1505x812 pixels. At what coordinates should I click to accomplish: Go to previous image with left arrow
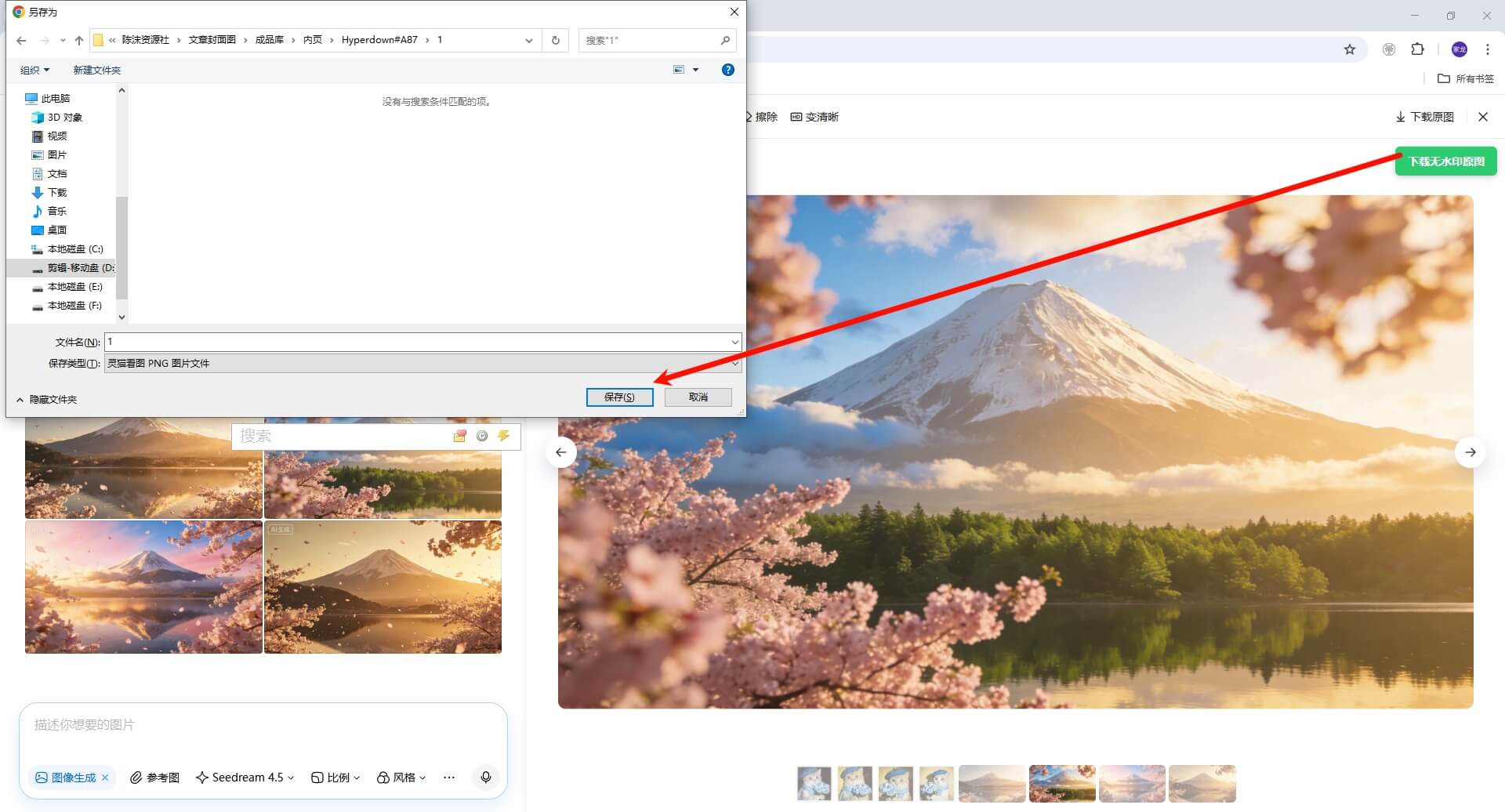[x=561, y=452]
